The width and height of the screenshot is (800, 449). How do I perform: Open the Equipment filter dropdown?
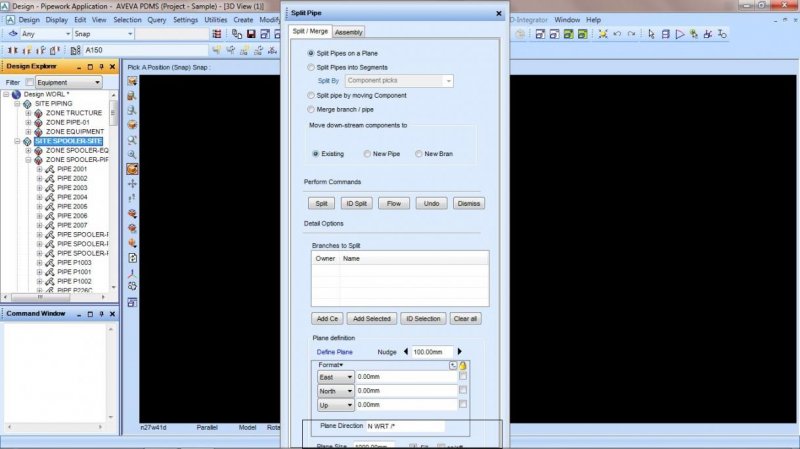pos(68,82)
